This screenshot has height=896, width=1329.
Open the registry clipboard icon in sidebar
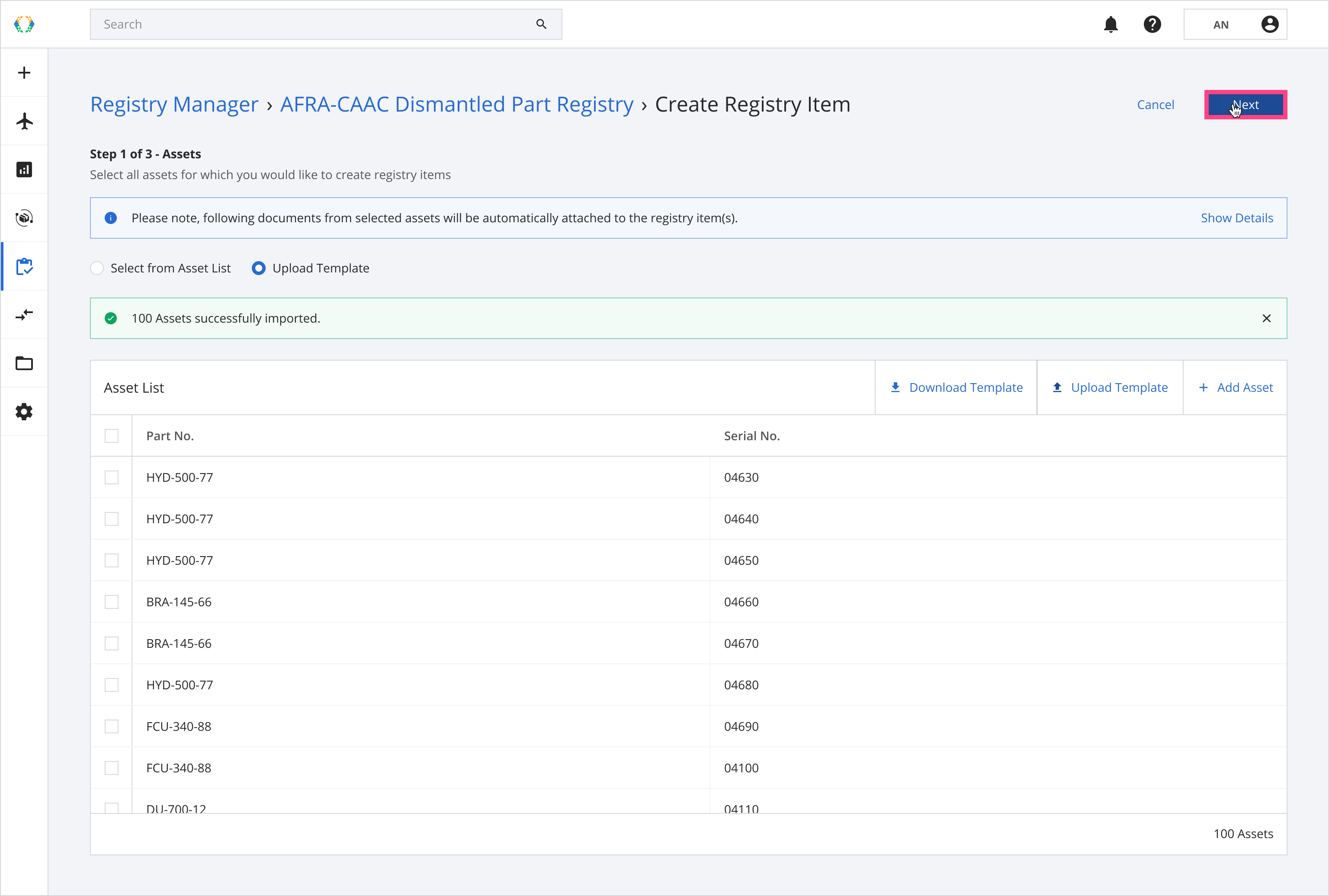click(24, 266)
